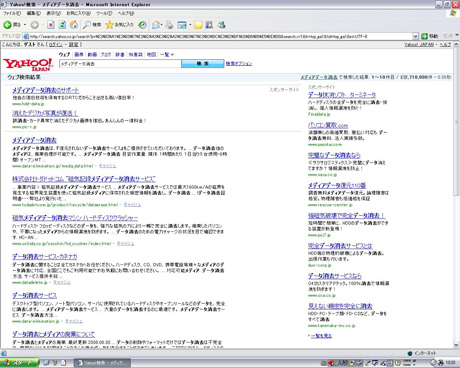Click the scrollbar down arrow
Viewport: 460px width, 368px height.
coord(456,345)
